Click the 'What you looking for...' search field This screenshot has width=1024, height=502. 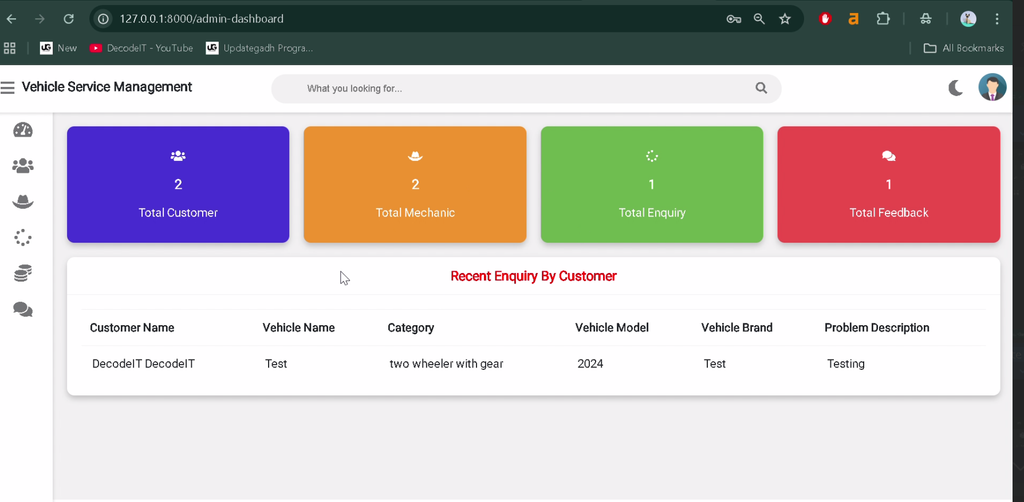point(526,88)
